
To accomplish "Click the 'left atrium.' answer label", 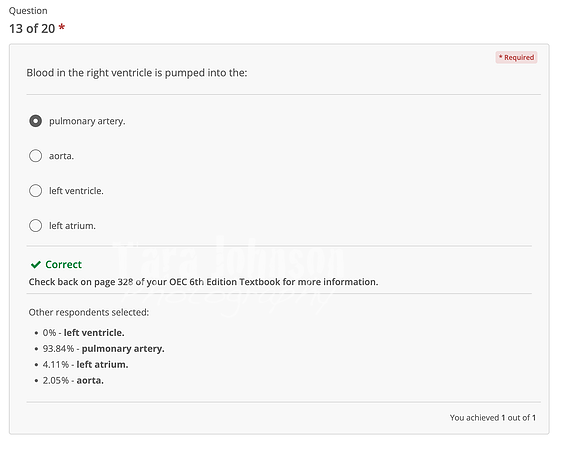I will point(72,226).
